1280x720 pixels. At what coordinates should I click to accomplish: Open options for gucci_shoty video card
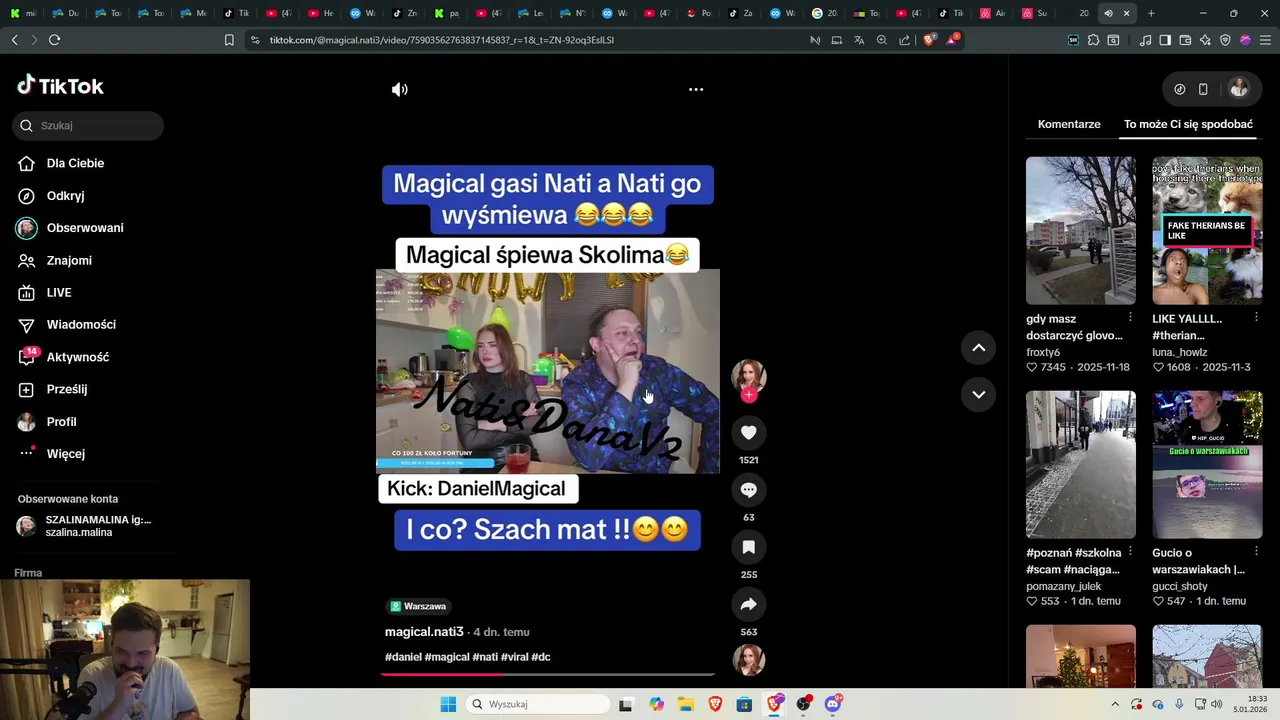1257,551
